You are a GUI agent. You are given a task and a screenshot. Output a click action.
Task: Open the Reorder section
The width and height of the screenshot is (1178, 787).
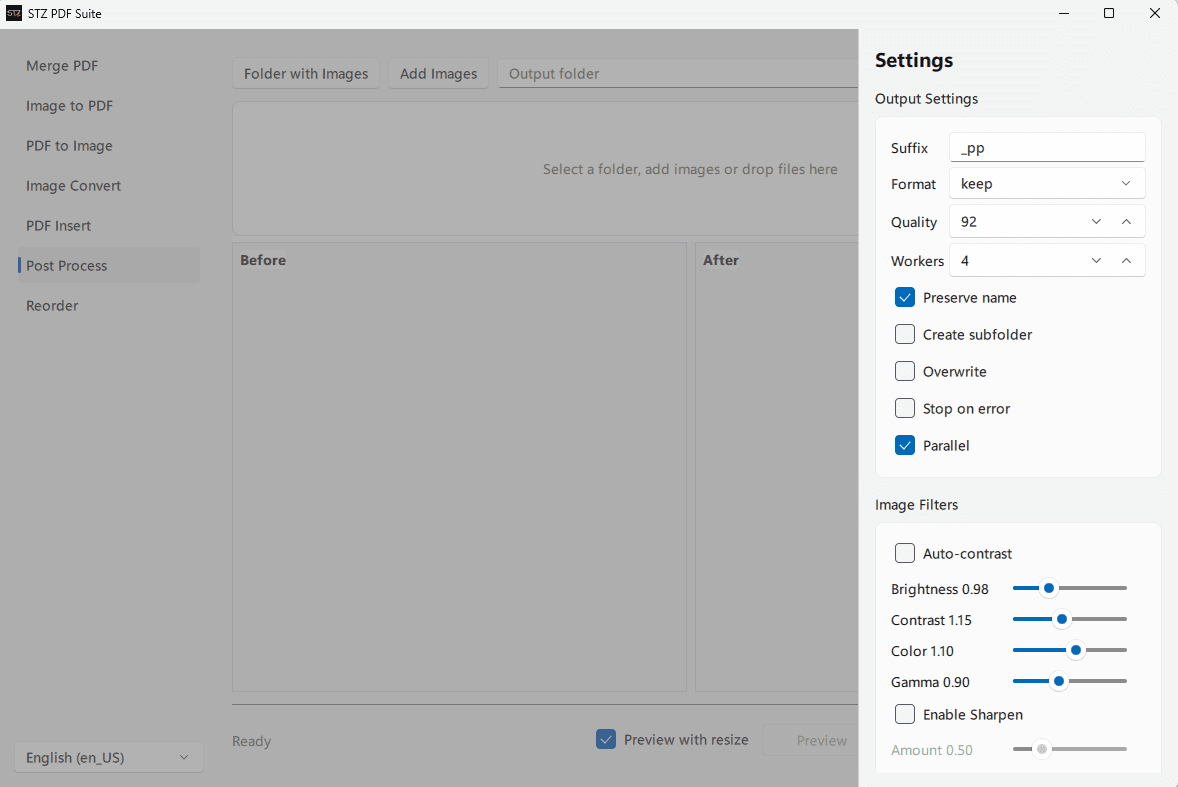109,306
